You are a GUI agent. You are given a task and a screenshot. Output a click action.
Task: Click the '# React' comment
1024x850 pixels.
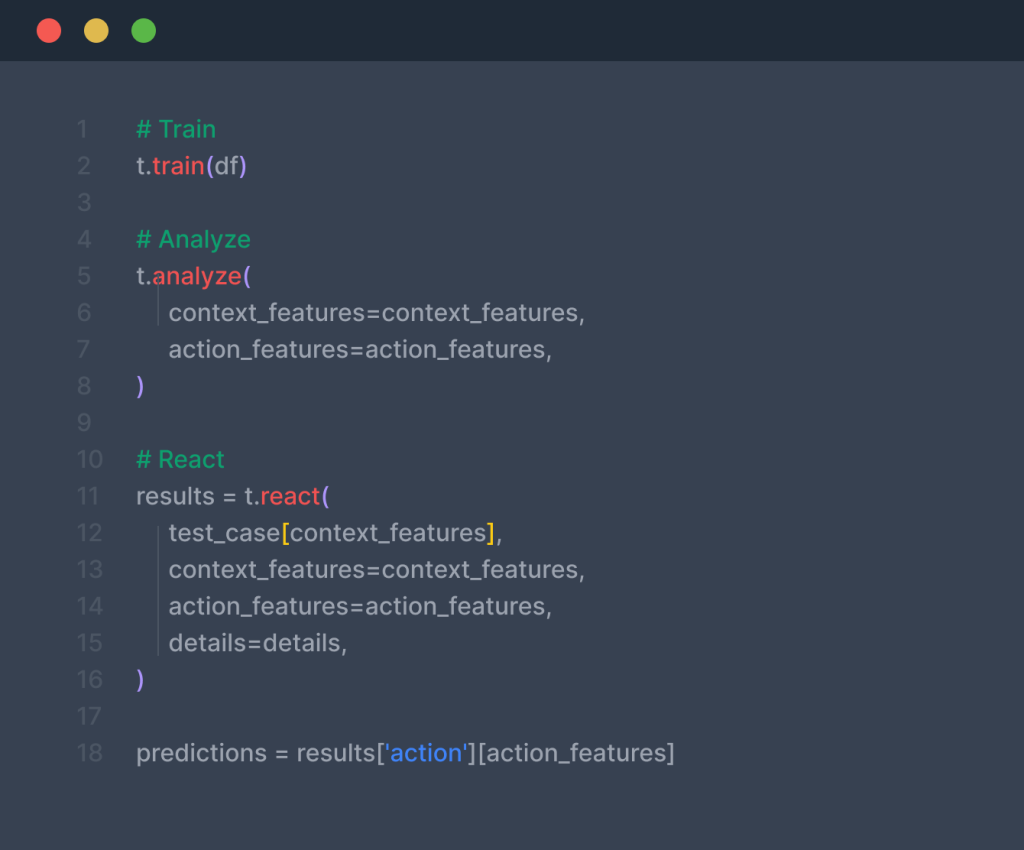tap(180, 459)
